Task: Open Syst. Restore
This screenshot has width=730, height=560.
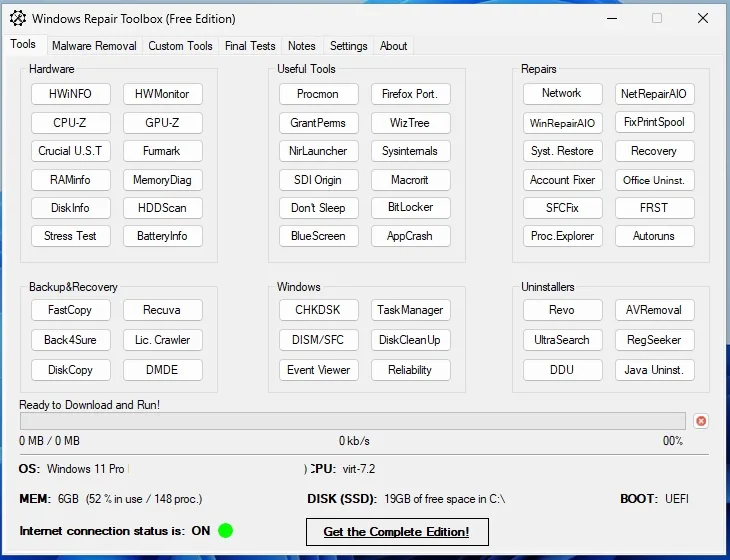Action: coord(563,151)
